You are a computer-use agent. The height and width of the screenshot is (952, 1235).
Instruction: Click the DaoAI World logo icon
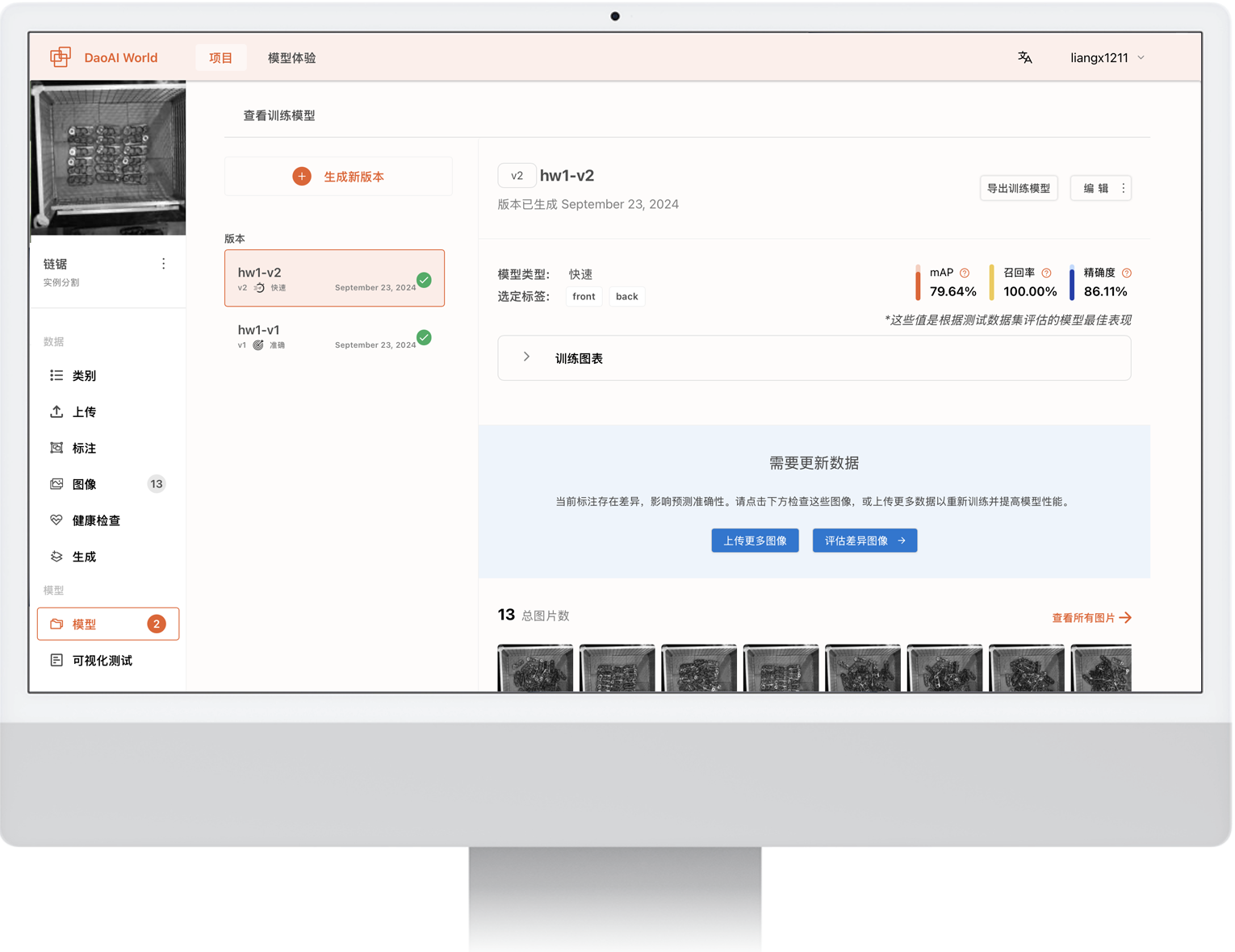point(61,57)
